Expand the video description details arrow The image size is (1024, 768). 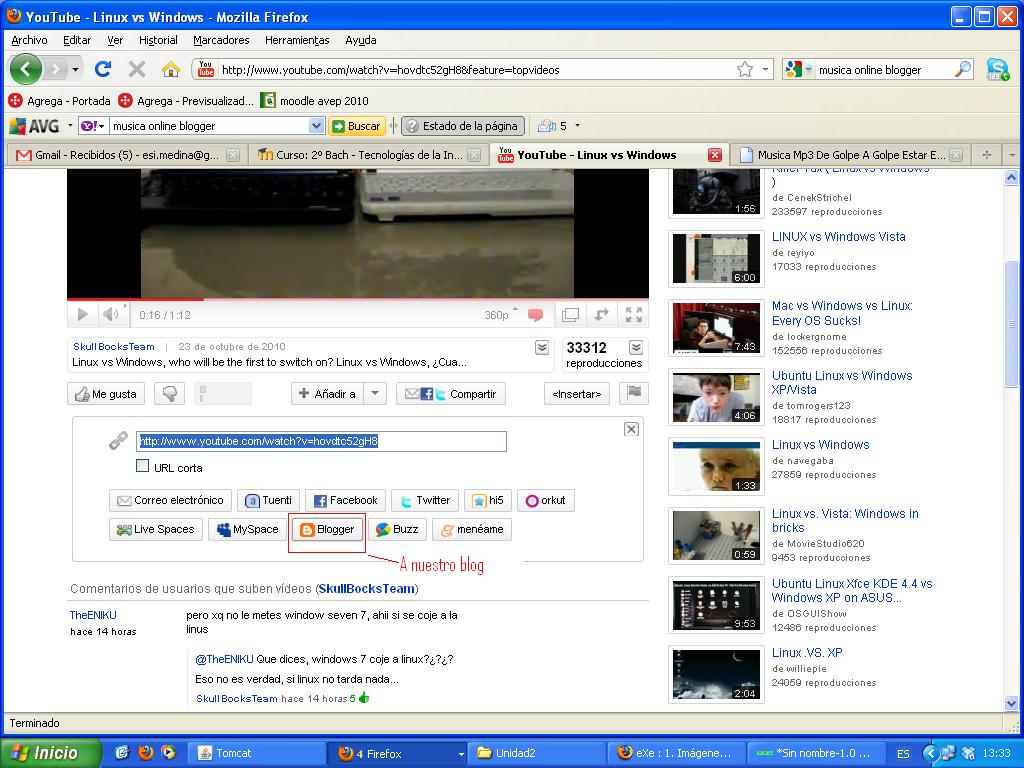coord(542,347)
